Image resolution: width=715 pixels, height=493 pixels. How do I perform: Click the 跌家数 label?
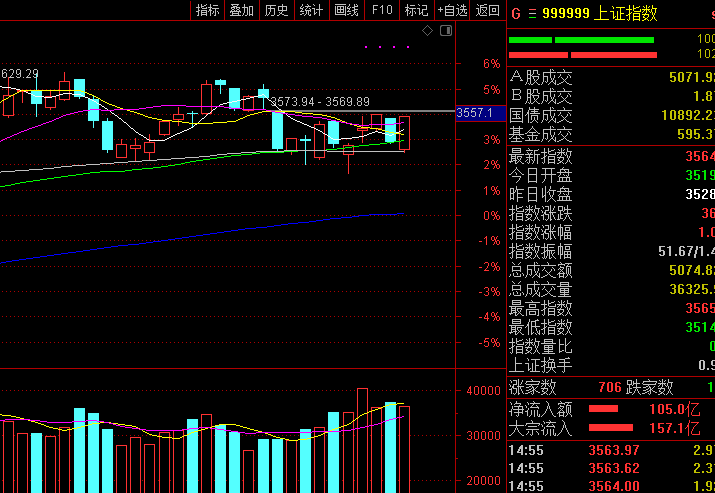point(649,388)
